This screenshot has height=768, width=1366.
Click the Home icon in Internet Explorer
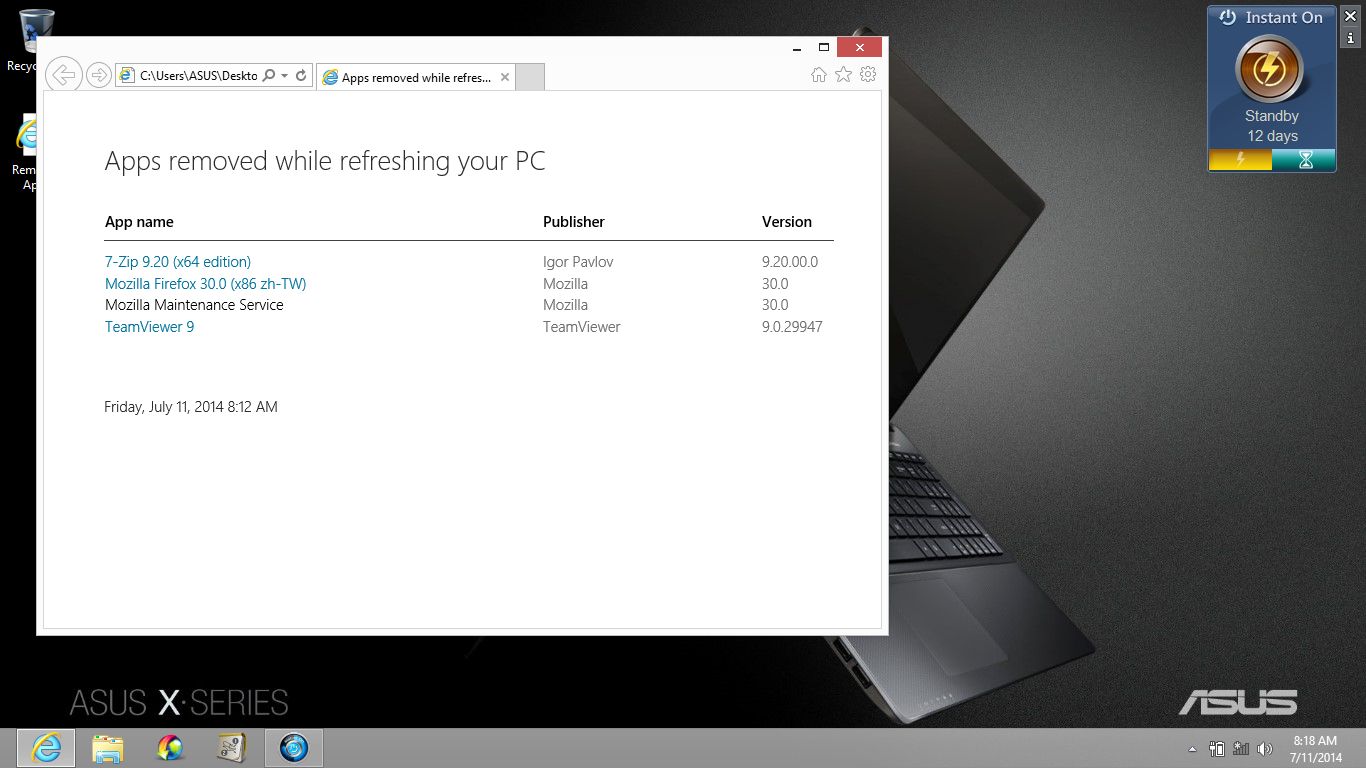819,75
